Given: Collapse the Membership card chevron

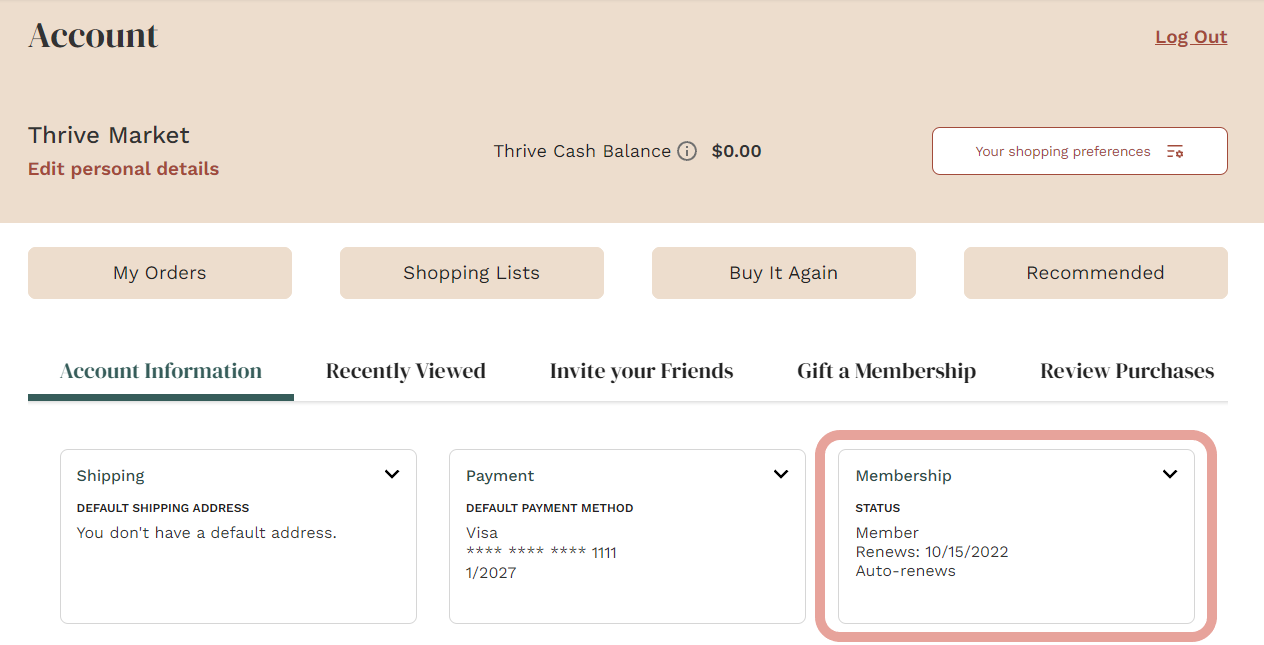Looking at the screenshot, I should coord(1169,474).
